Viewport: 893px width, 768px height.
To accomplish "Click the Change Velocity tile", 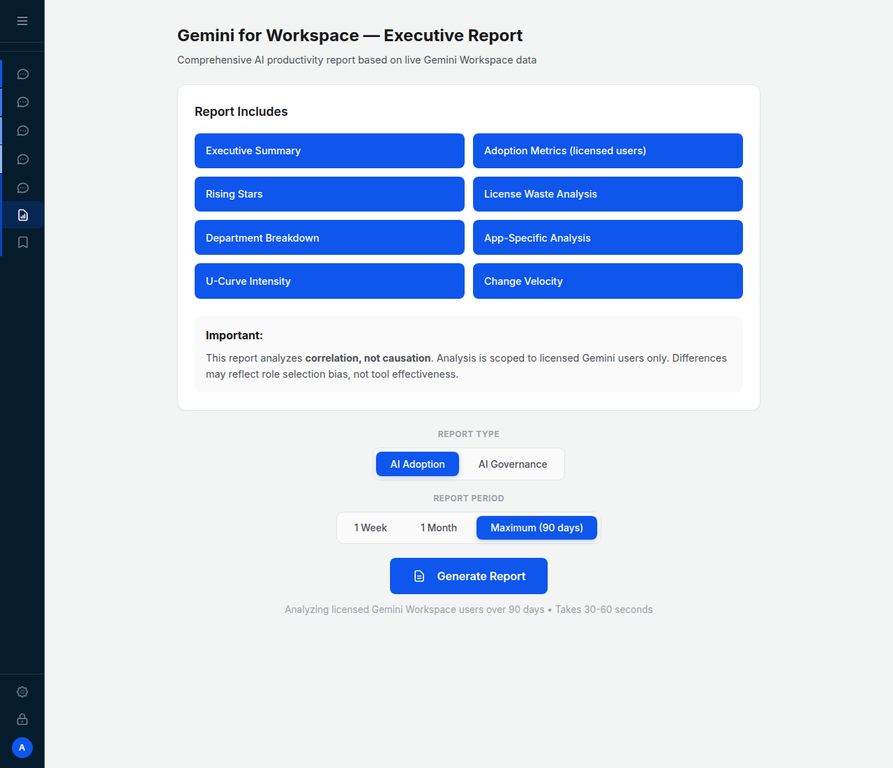I will click(608, 281).
